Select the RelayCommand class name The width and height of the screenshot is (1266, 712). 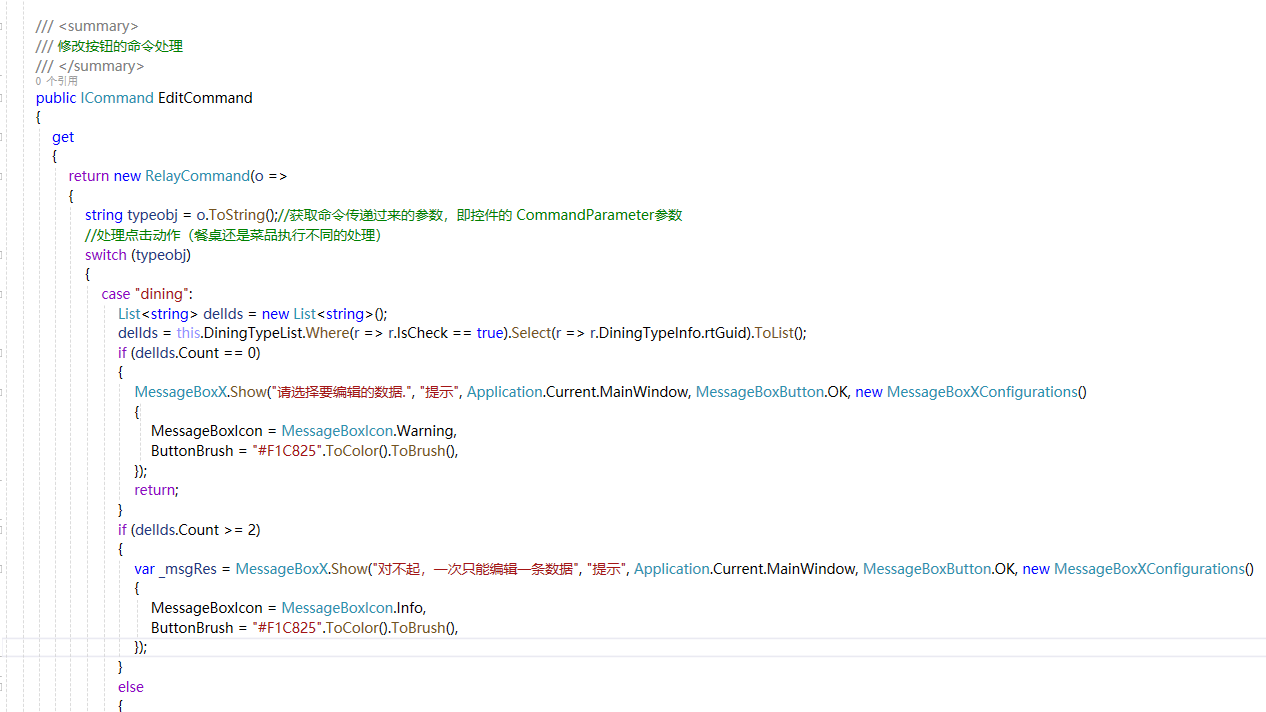coord(197,176)
